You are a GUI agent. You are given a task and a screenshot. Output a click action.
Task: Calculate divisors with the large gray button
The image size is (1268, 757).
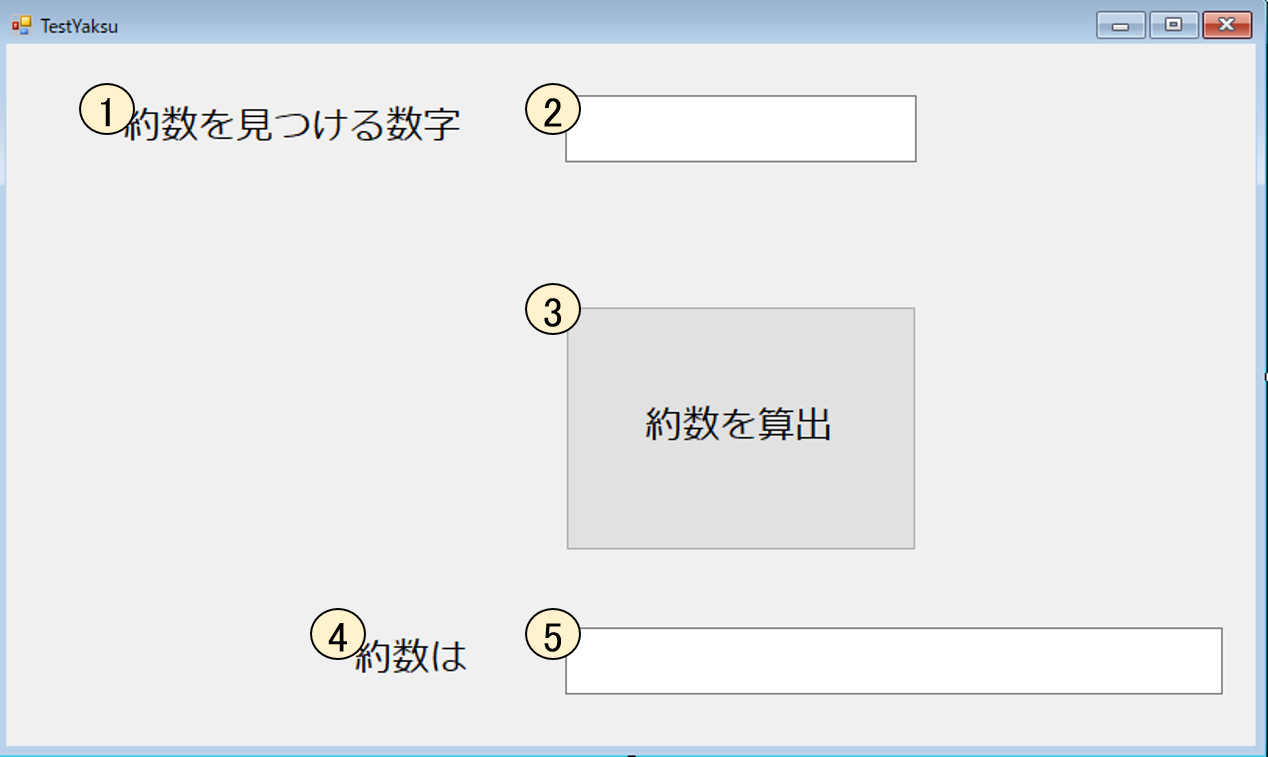coord(741,428)
